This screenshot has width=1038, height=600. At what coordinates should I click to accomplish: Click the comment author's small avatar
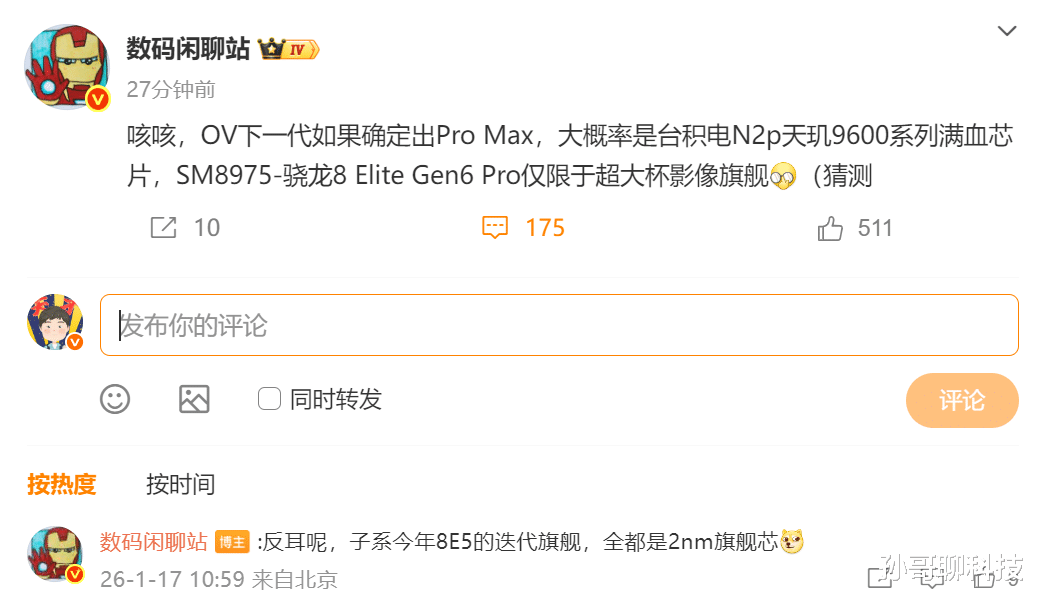tap(56, 555)
